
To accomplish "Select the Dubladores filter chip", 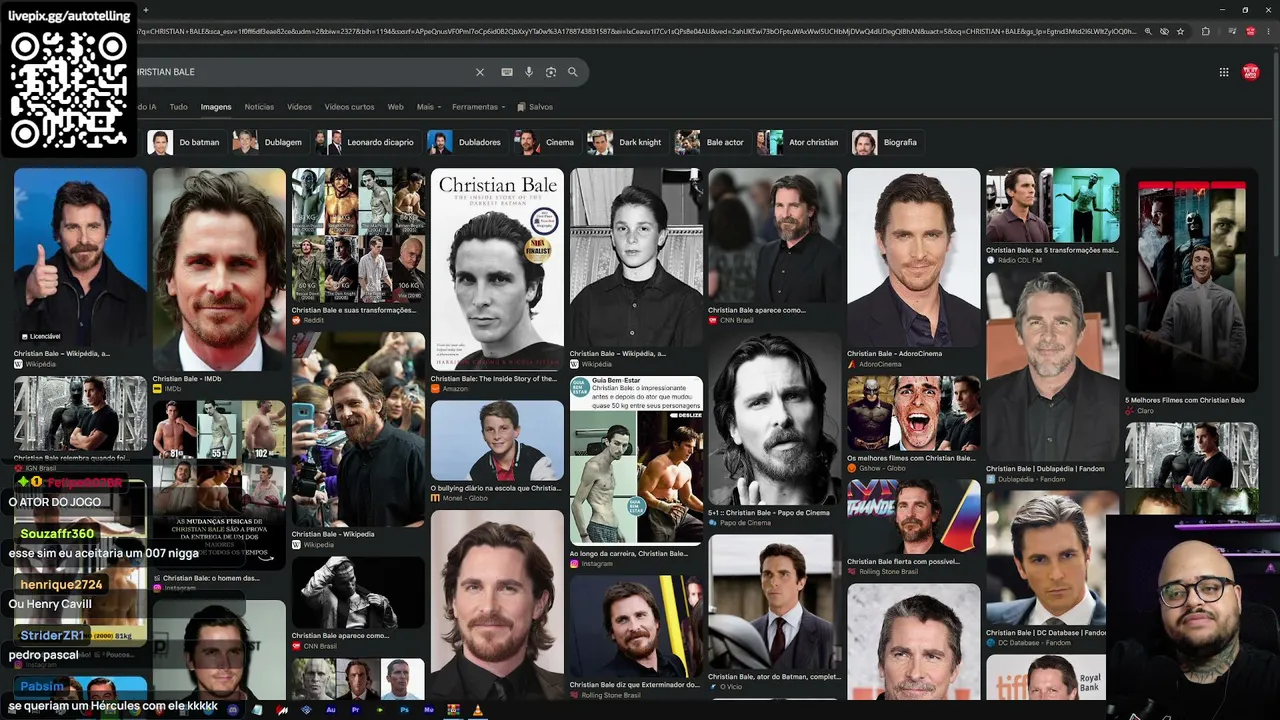I will click(465, 142).
